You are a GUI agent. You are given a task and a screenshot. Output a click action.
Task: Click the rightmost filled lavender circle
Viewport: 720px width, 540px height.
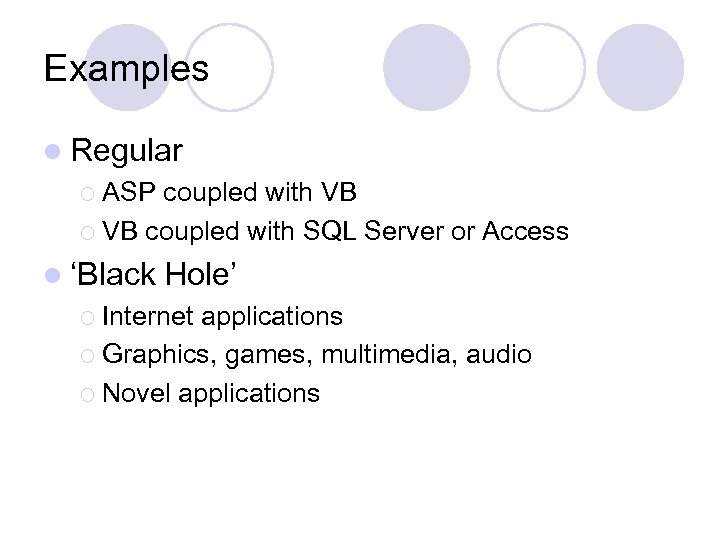tap(640, 67)
